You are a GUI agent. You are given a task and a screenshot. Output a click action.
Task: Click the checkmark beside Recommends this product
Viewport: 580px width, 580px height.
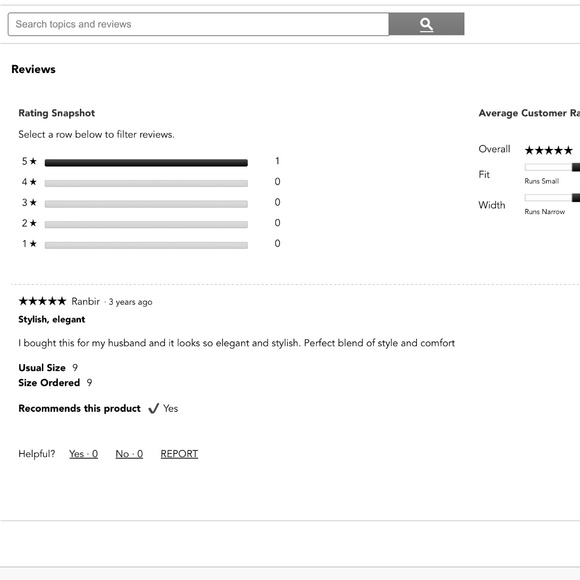coord(154,408)
